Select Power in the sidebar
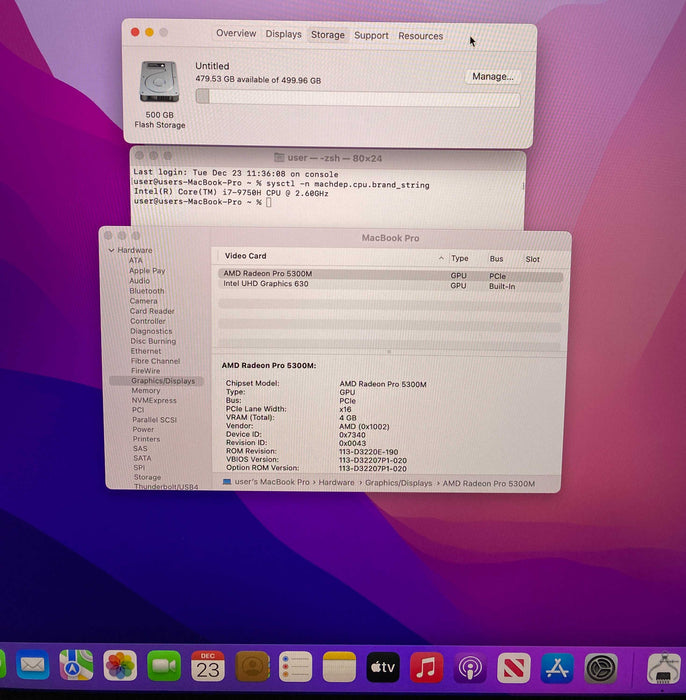This screenshot has width=686, height=700. click(143, 429)
